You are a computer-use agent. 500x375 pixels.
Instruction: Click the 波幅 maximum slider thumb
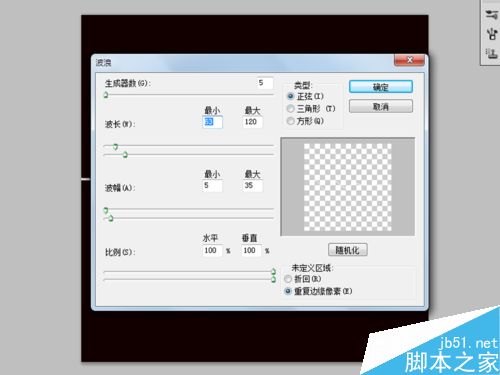click(x=111, y=218)
